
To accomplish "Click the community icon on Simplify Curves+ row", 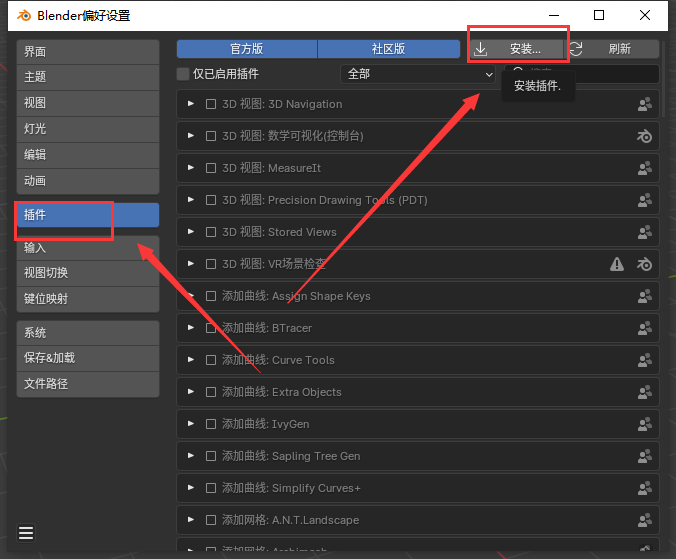I will pyautogui.click(x=645, y=488).
